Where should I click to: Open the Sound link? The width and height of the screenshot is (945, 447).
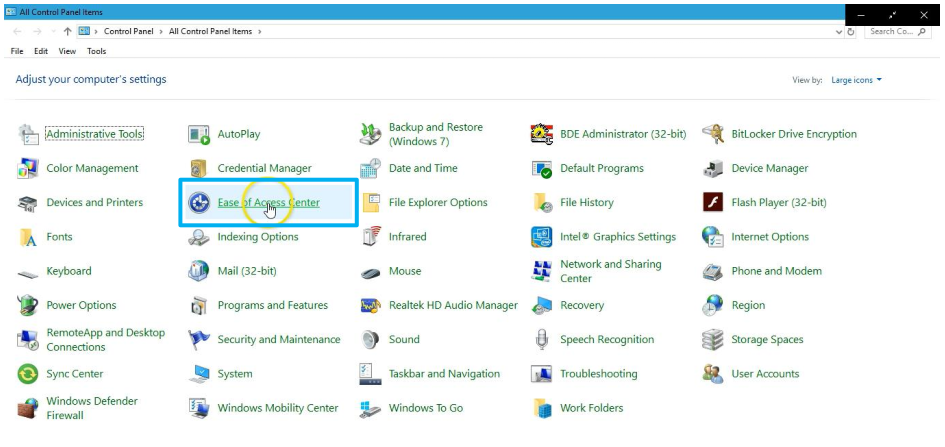click(404, 340)
